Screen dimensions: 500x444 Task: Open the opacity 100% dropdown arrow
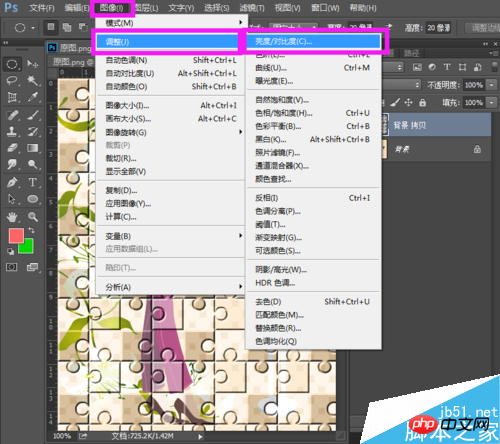492,85
